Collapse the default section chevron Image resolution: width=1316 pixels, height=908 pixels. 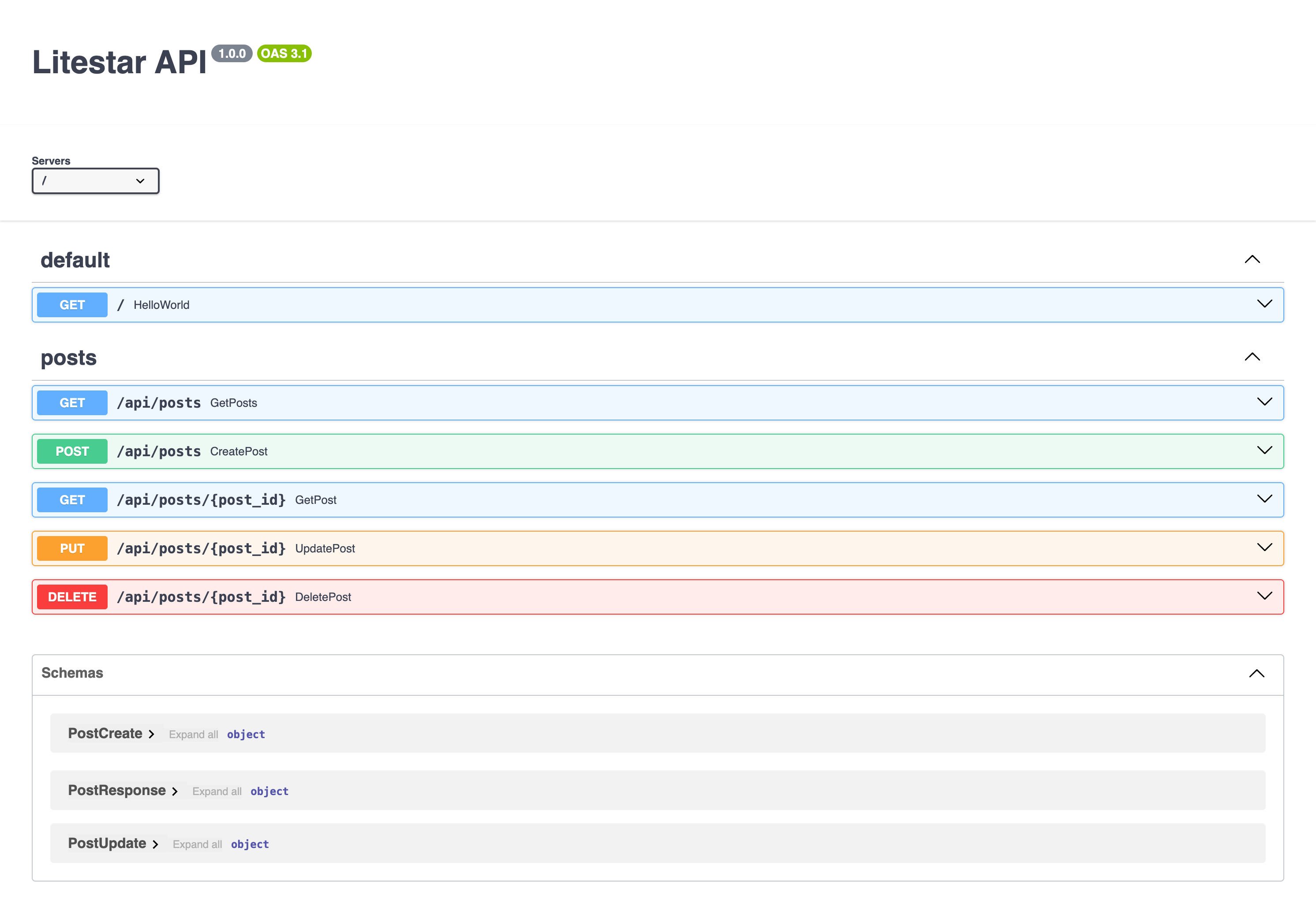[1252, 259]
